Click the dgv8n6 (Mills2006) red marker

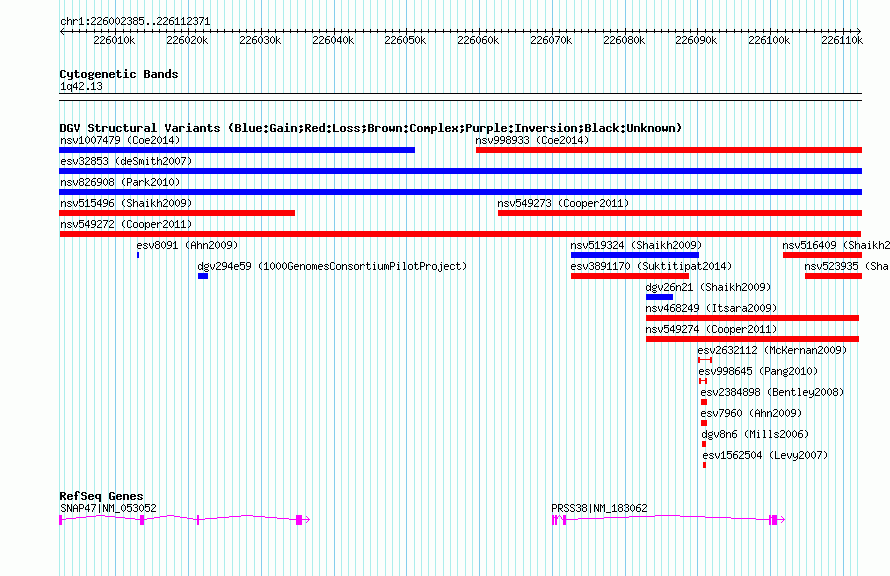point(704,444)
